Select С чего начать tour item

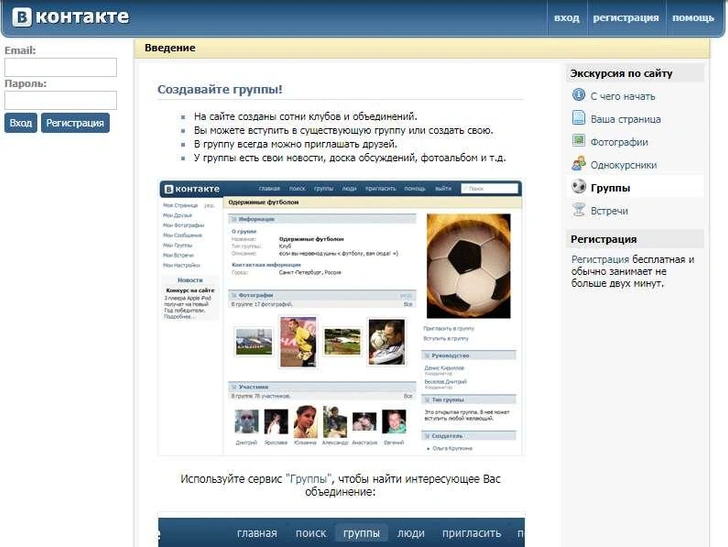(623, 97)
